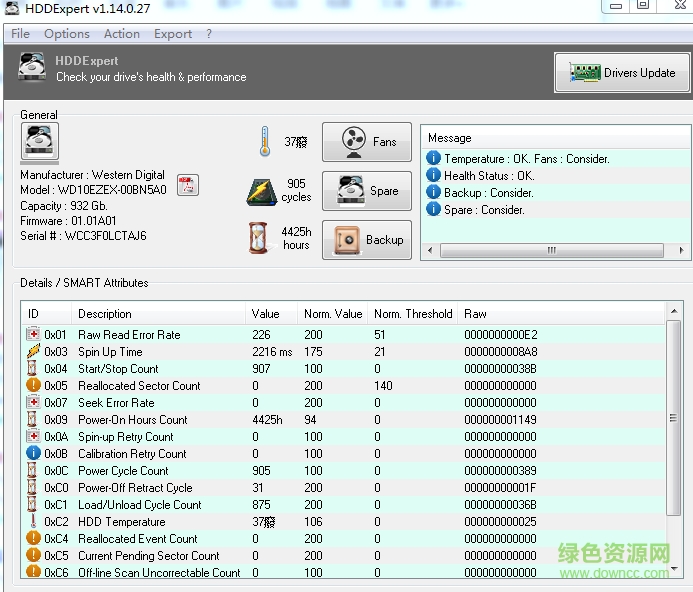Open the File menu
693x592 pixels.
click(x=20, y=34)
